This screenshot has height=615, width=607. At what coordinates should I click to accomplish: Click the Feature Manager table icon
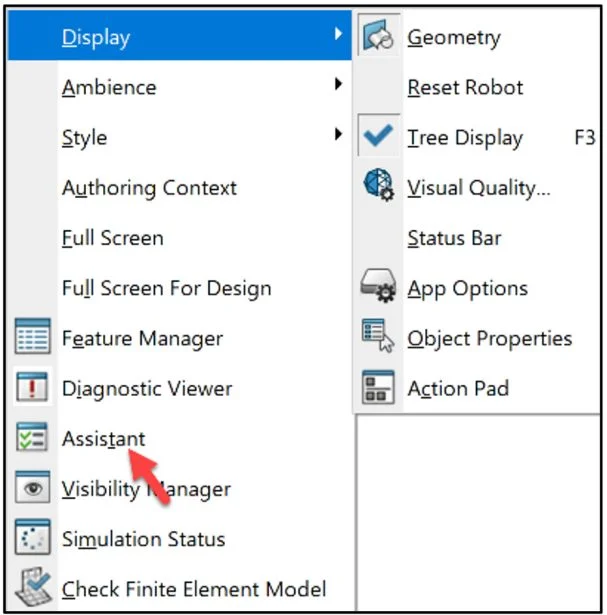click(32, 338)
